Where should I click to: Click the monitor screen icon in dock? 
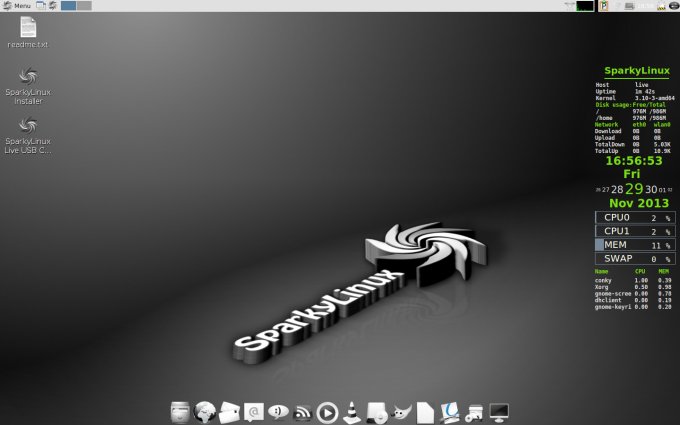click(499, 412)
